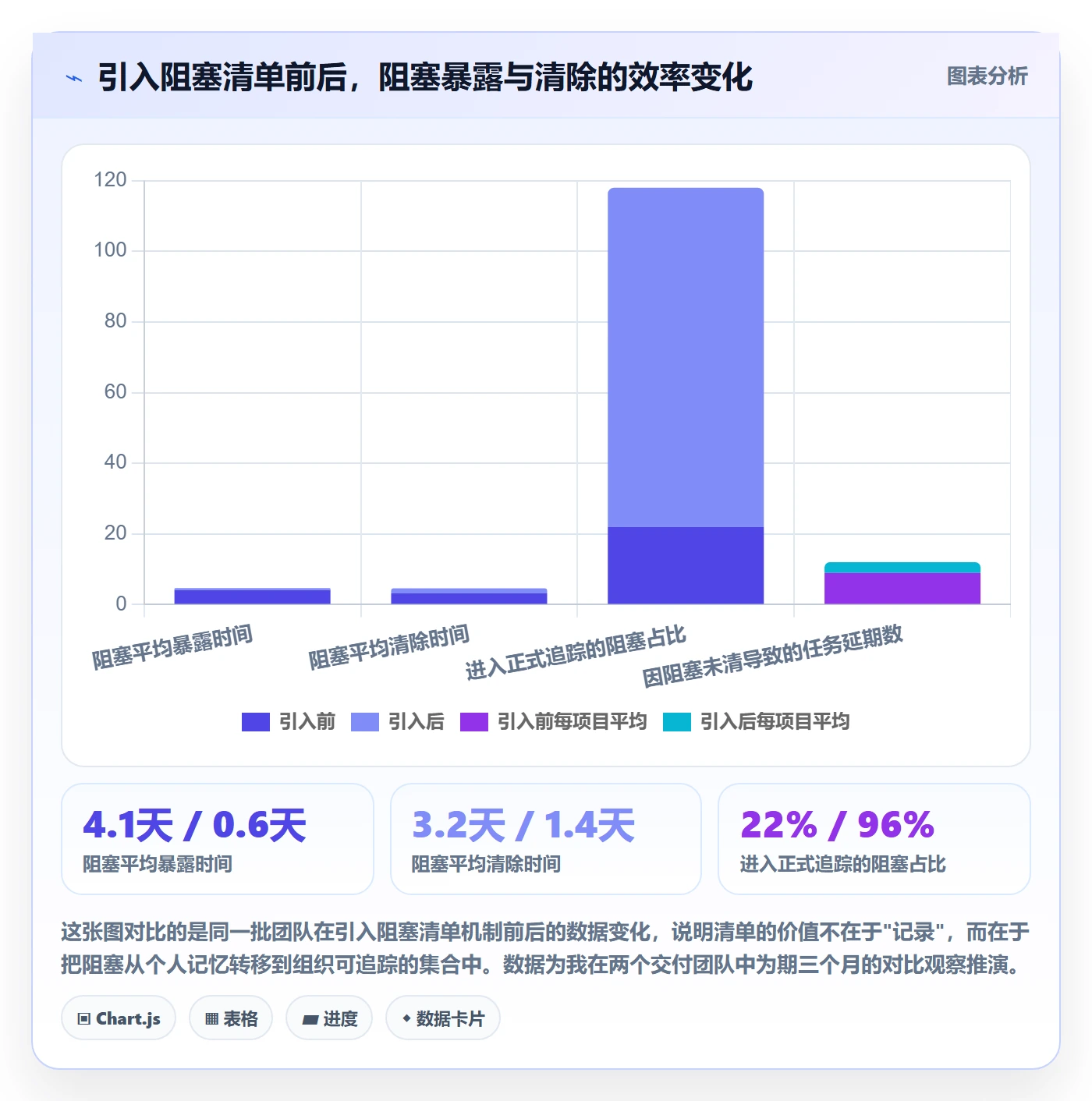1092x1101 pixels.
Task: Click the description paragraph starting 这张图对比的是
Action: click(x=545, y=948)
